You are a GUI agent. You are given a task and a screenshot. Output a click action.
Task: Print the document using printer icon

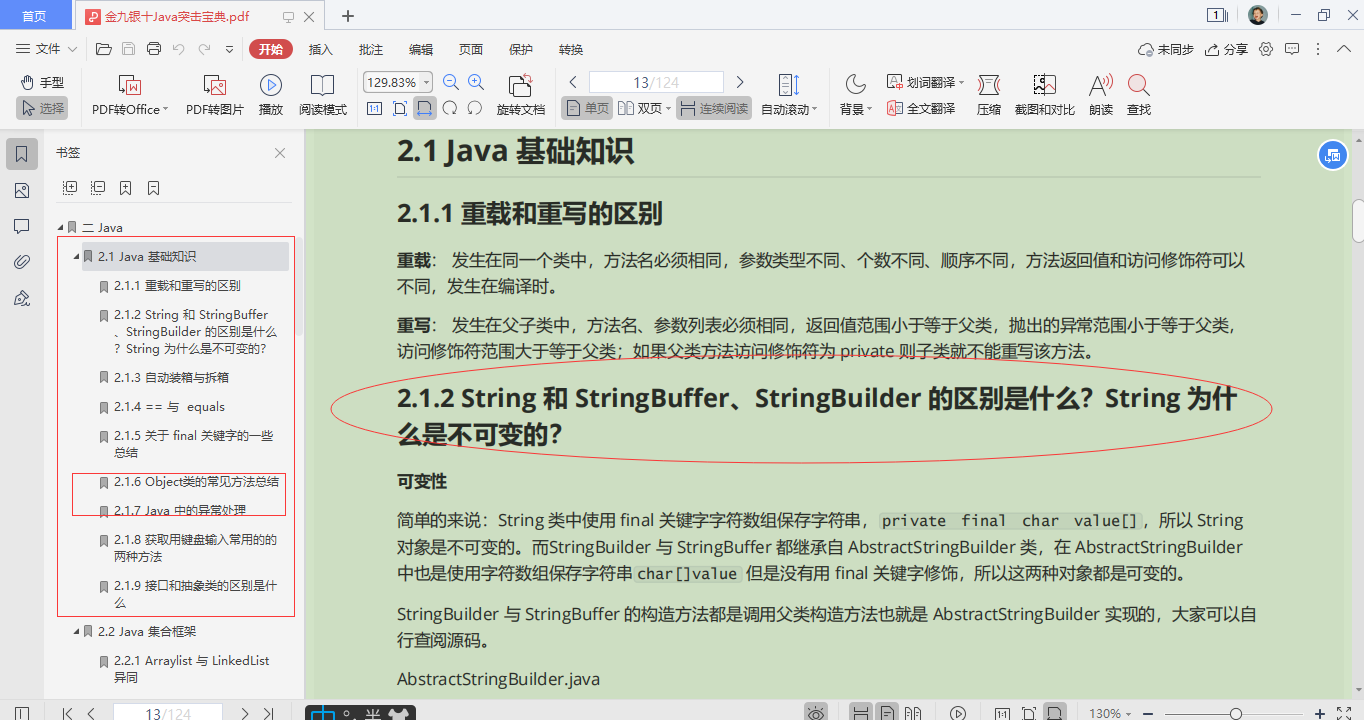pos(154,49)
